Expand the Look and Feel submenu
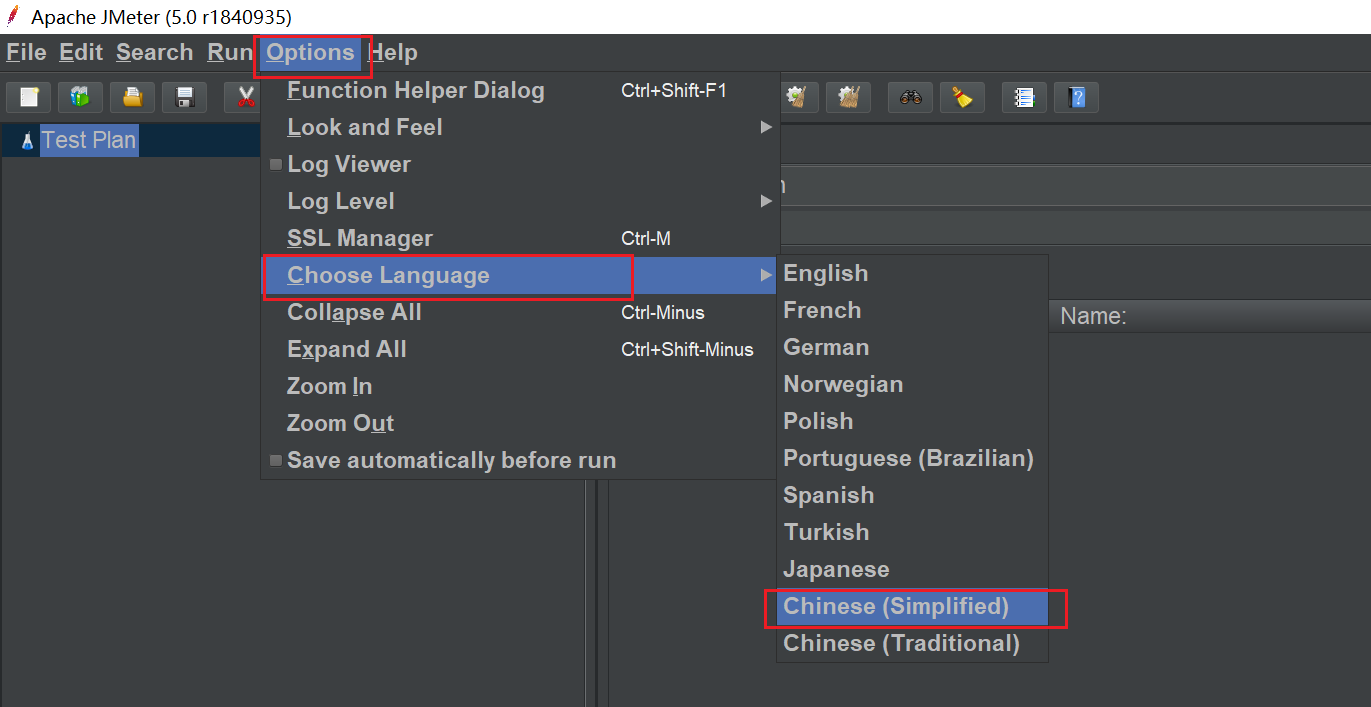The height and width of the screenshot is (707, 1371). (x=519, y=127)
